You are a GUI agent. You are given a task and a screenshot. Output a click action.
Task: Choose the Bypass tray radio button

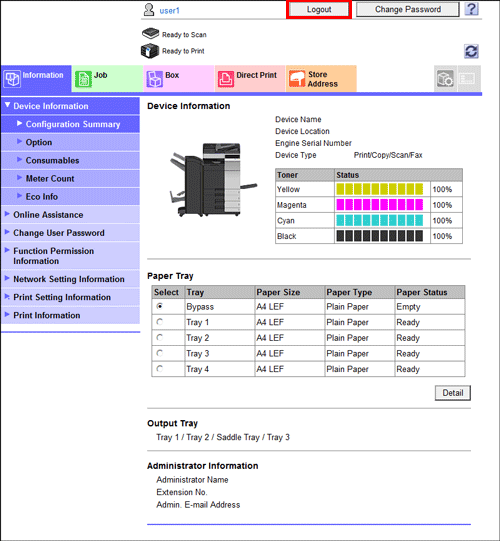(159, 306)
